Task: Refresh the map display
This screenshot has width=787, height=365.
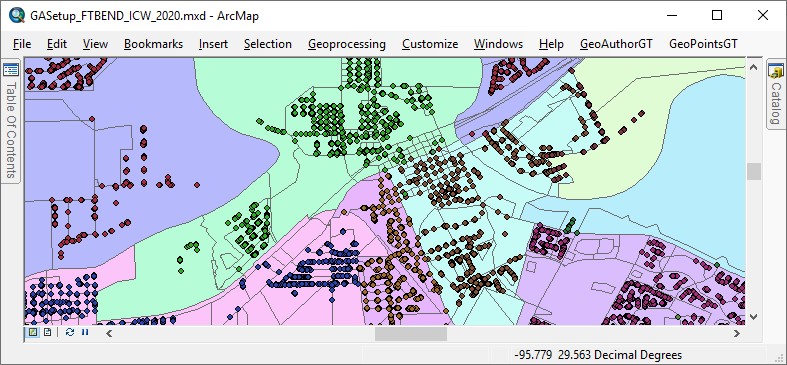Action: [70, 332]
